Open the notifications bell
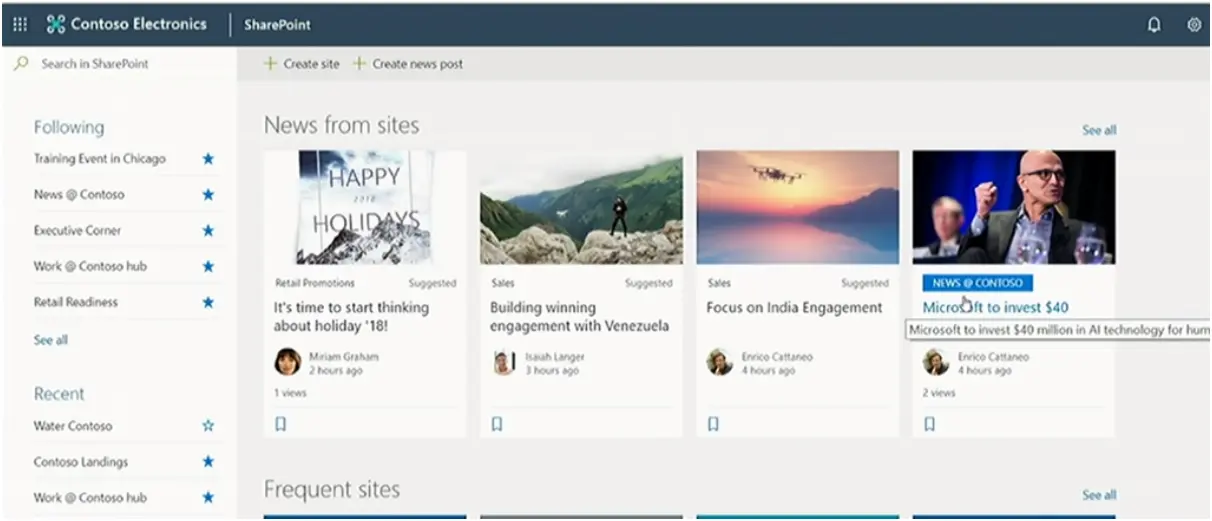This screenshot has height=521, width=1212. [x=1155, y=25]
